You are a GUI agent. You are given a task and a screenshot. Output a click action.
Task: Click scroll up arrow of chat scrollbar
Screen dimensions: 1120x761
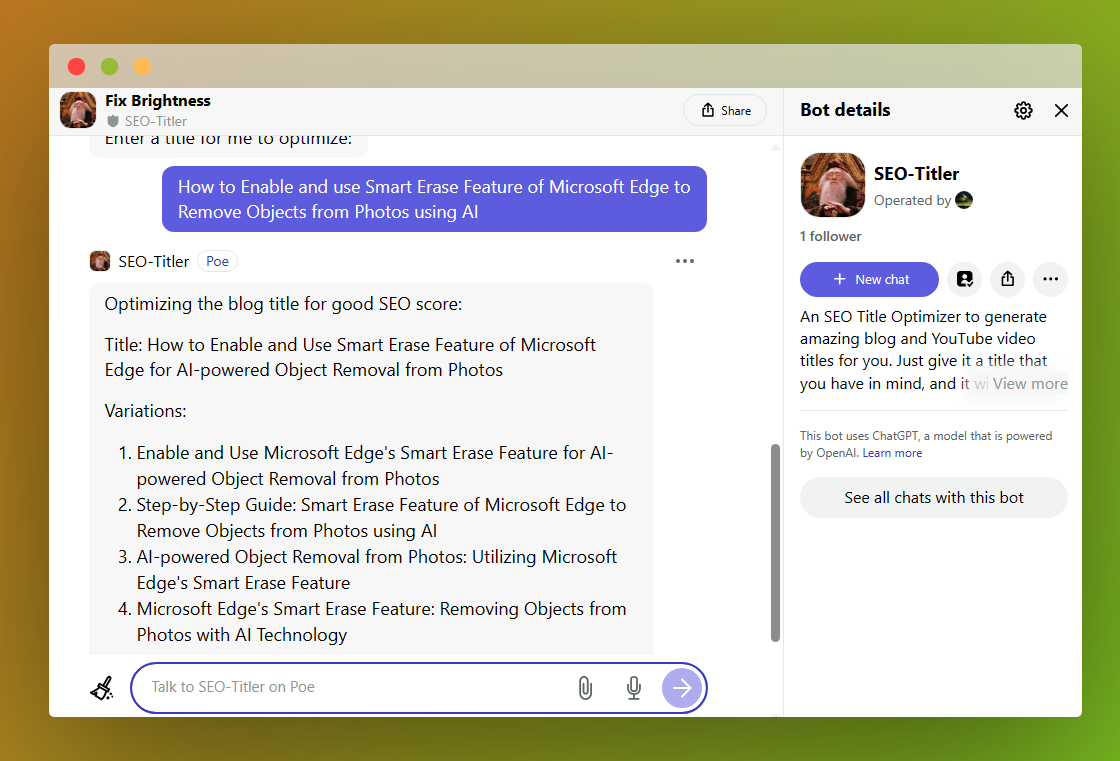(x=775, y=146)
